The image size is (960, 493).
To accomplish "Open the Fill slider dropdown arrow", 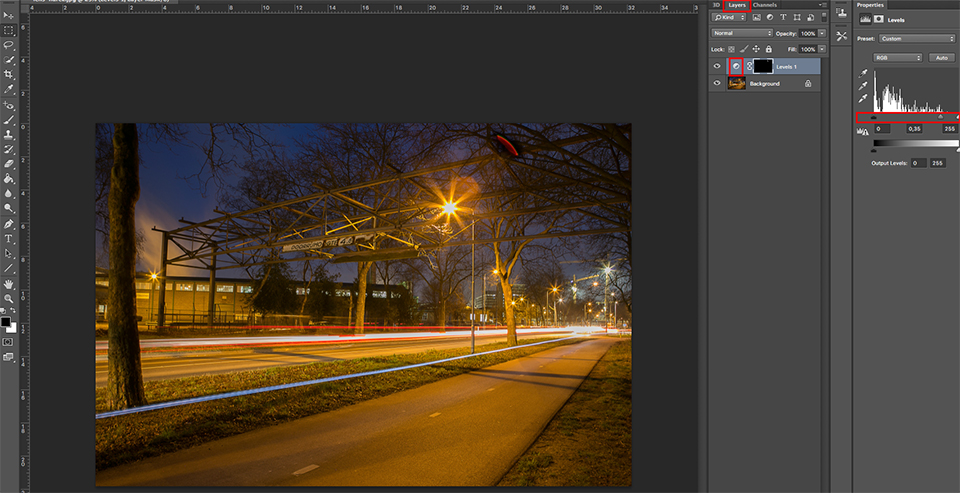I will coord(822,49).
